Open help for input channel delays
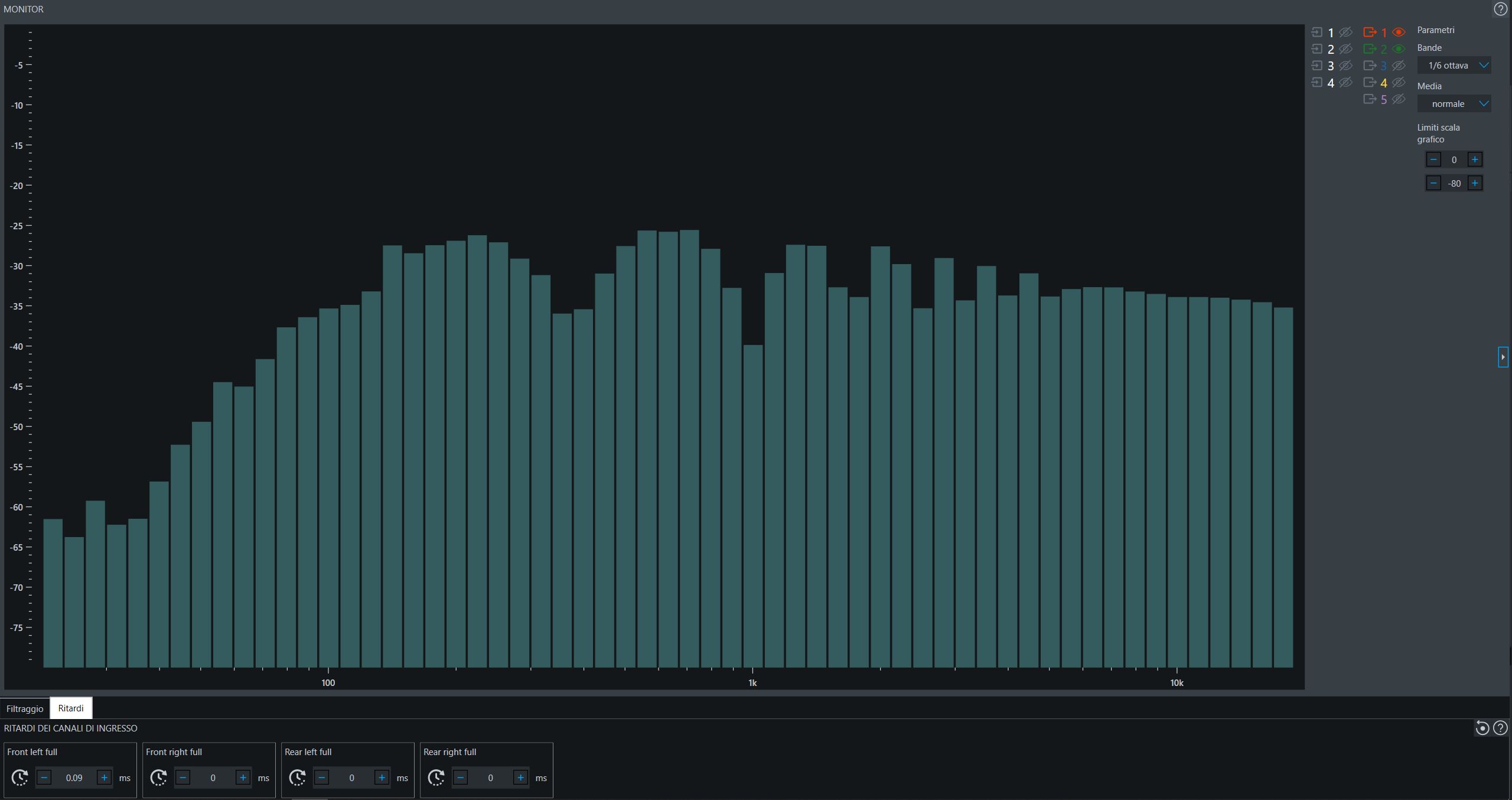The image size is (1512, 800). pyautogui.click(x=1500, y=728)
